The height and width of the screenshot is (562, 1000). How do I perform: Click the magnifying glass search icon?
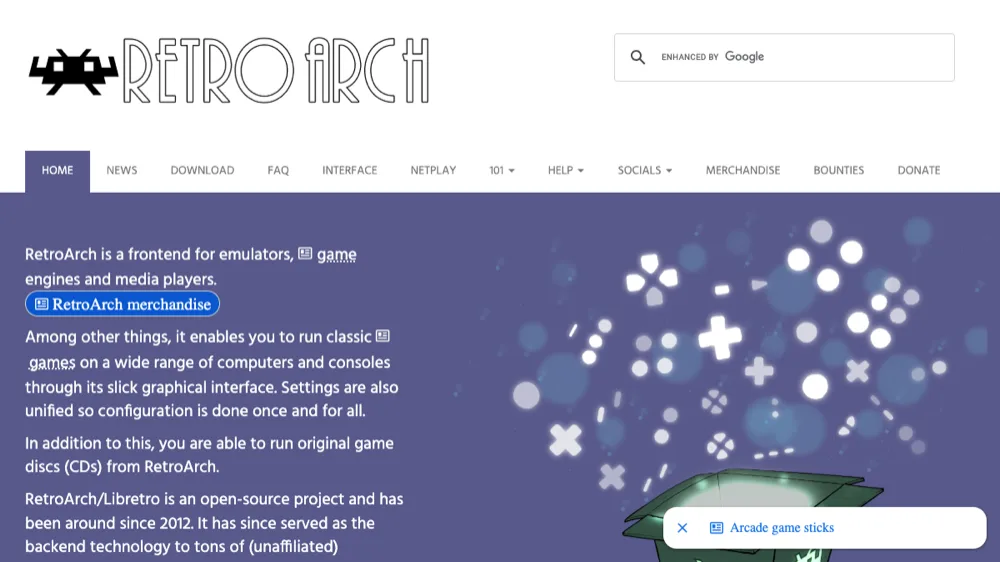pos(637,57)
